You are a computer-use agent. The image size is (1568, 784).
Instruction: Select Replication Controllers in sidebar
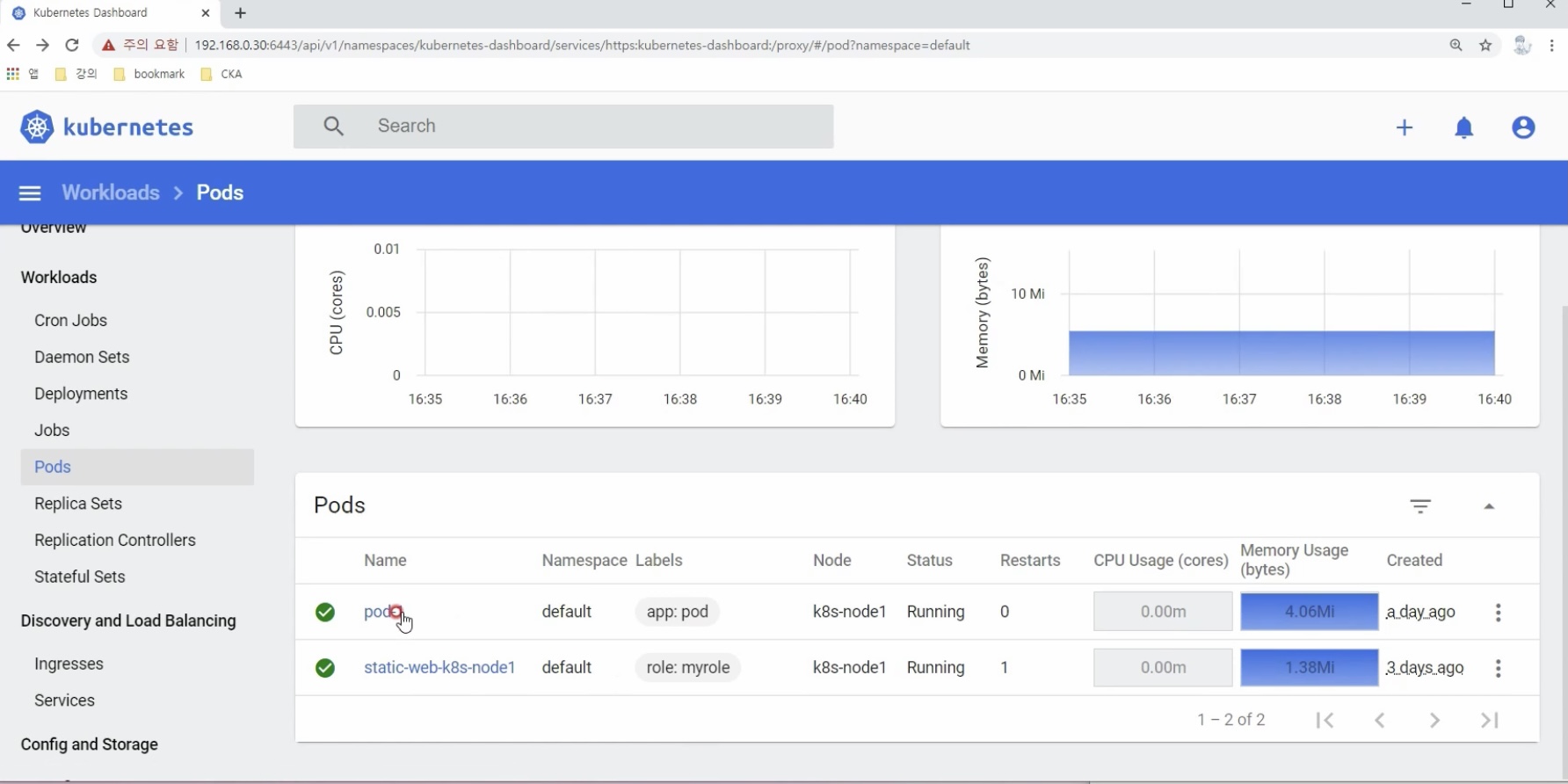click(x=115, y=541)
